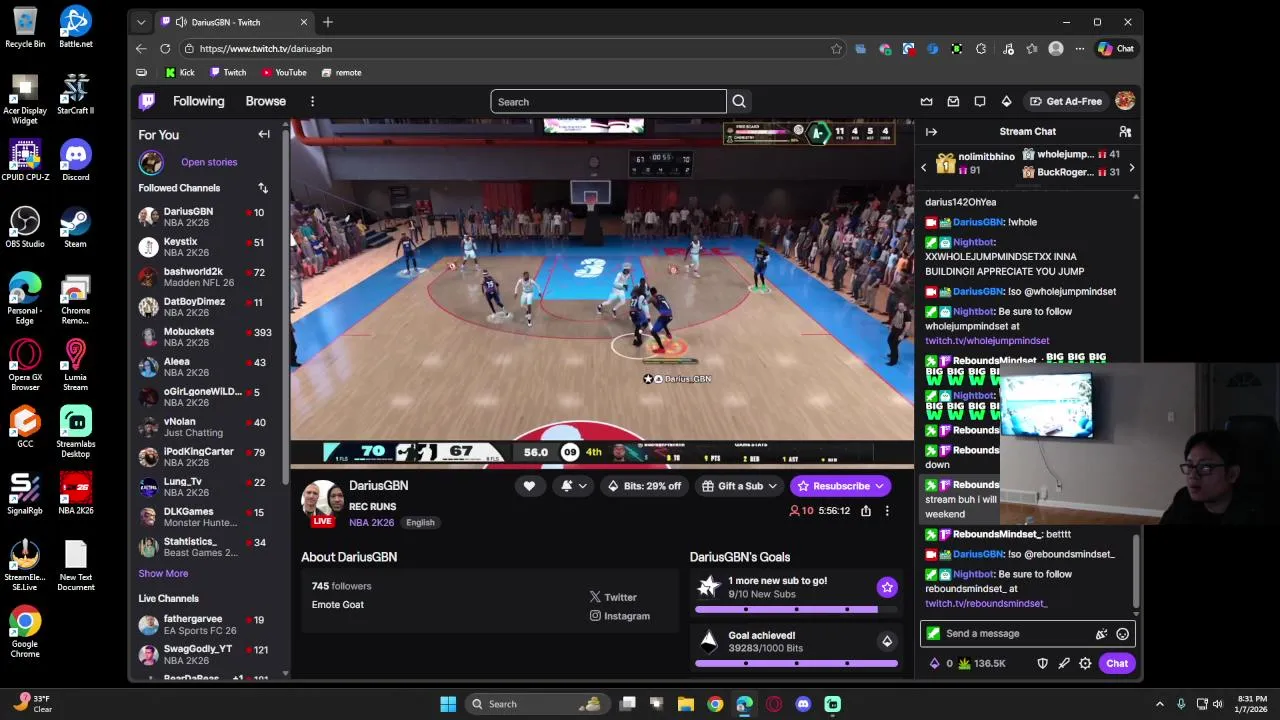Go back in the browser
The width and height of the screenshot is (1280, 720).
pos(141,48)
